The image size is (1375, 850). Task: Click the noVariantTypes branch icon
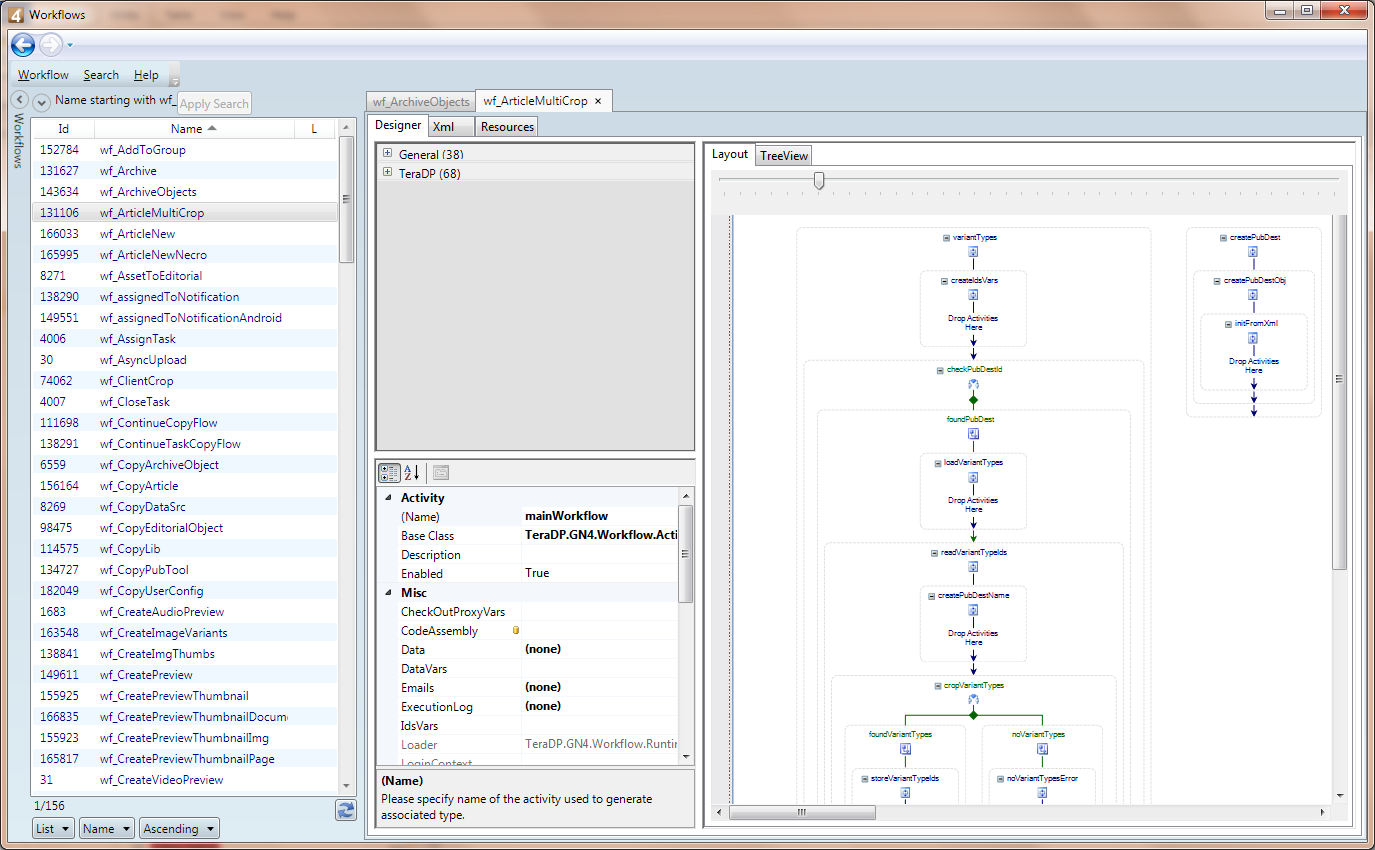click(1042, 749)
